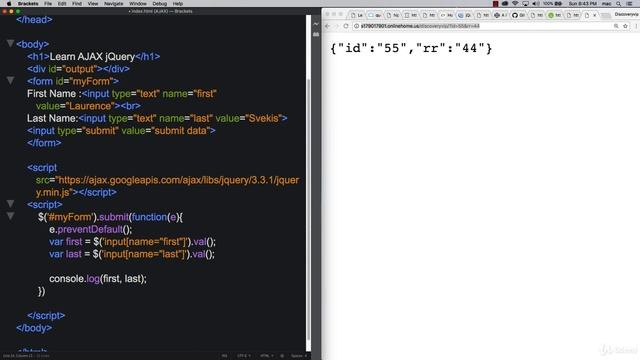Viewport: 640px width, 360px height.
Task: Collapse the submit function fold triangle
Action: click(10, 216)
